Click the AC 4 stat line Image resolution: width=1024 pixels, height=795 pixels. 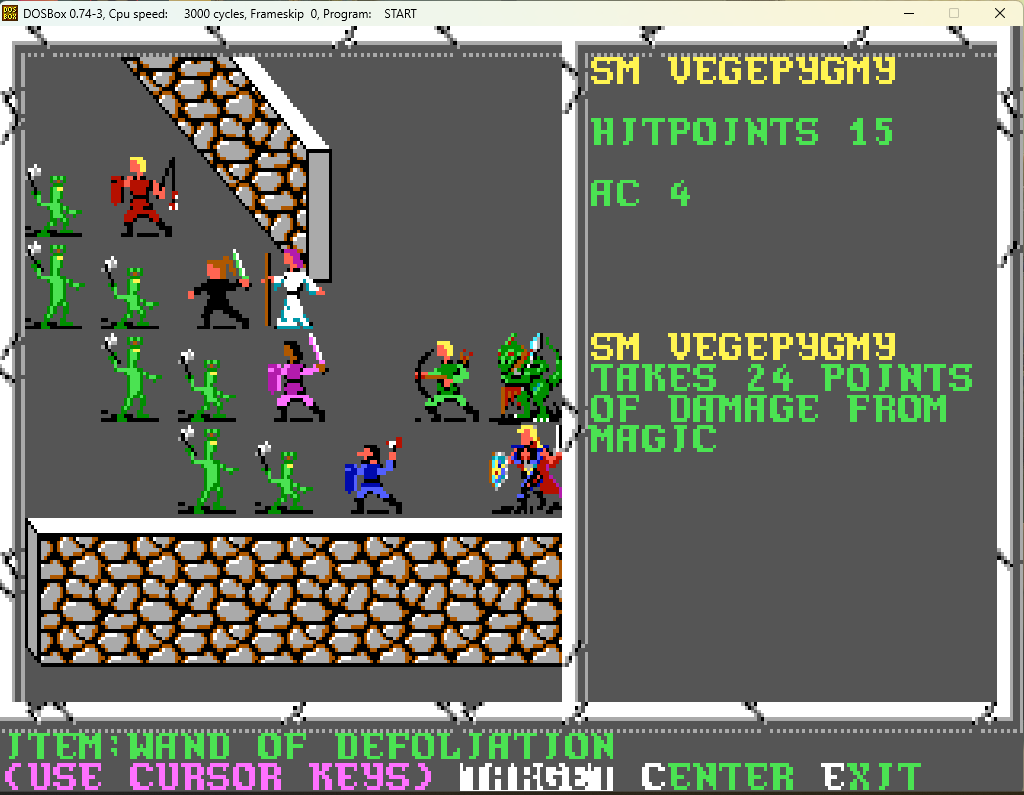pos(640,193)
